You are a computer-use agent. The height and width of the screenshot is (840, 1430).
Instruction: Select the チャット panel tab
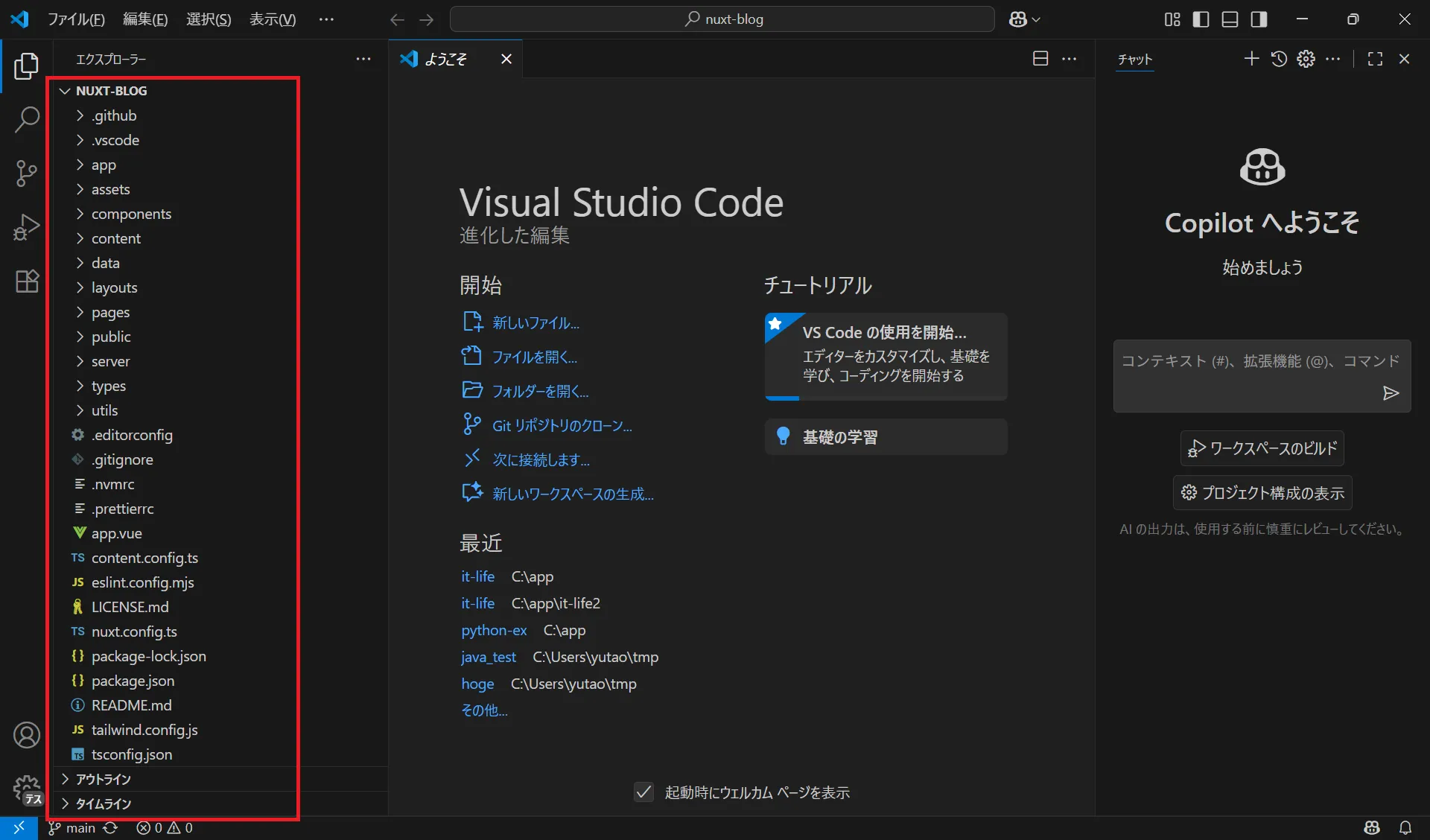pos(1134,59)
